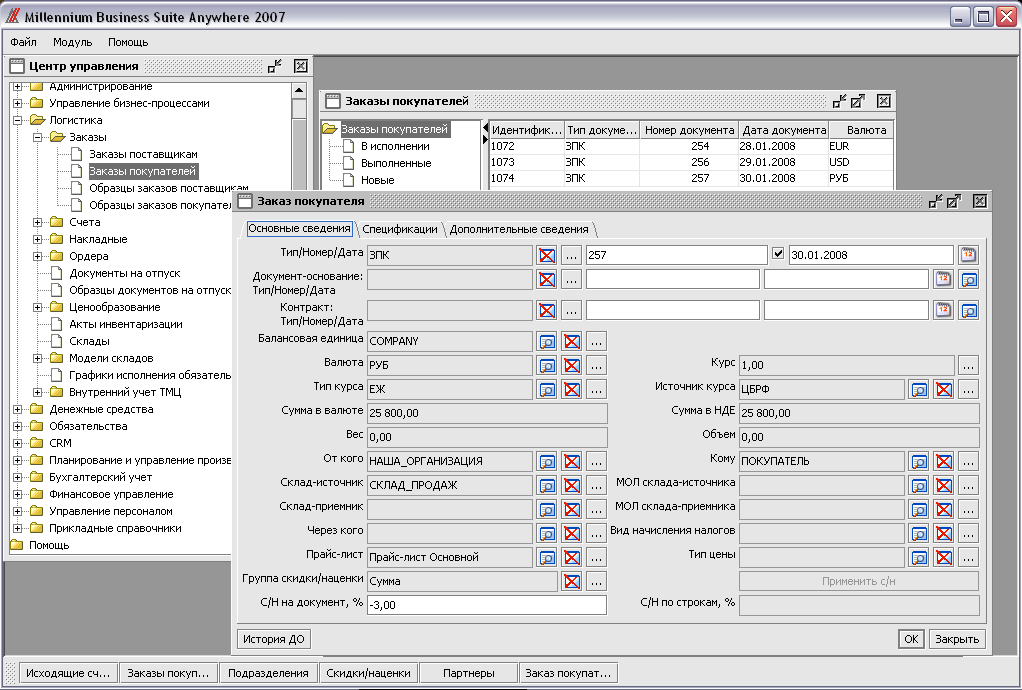This screenshot has height=690, width=1022.
Task: Select table row with ID 1072
Action: [x=691, y=147]
